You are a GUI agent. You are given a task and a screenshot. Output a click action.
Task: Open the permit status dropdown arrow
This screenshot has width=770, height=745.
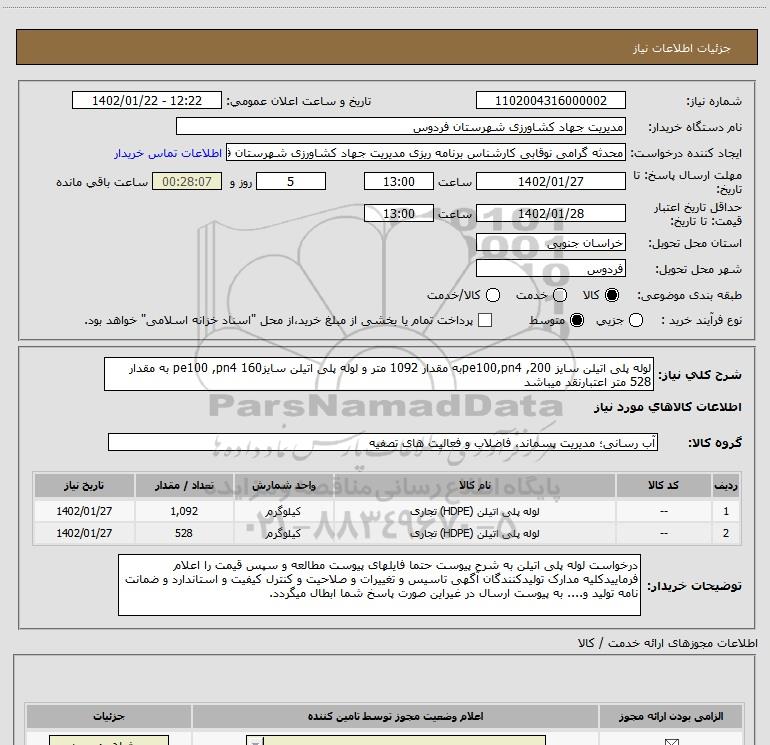point(255,741)
